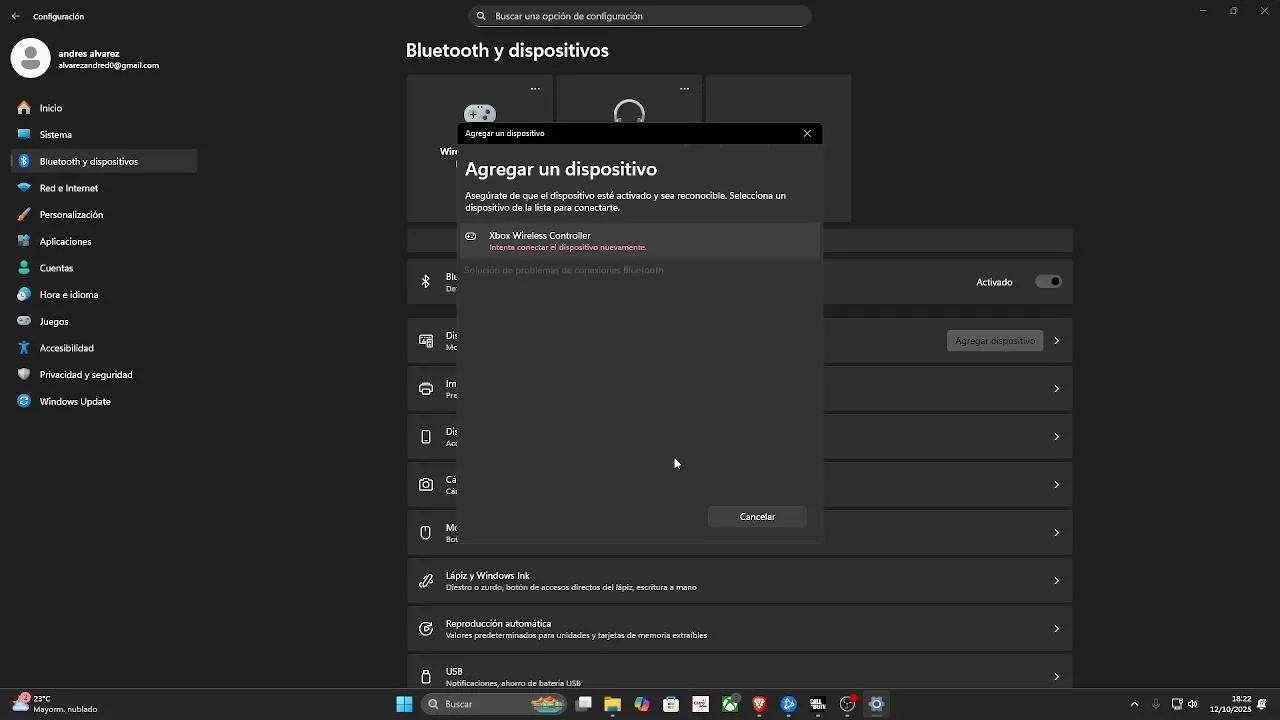The width and height of the screenshot is (1280, 720).
Task: Expand the Agregar dispositivo row chevron
Action: click(x=1056, y=341)
